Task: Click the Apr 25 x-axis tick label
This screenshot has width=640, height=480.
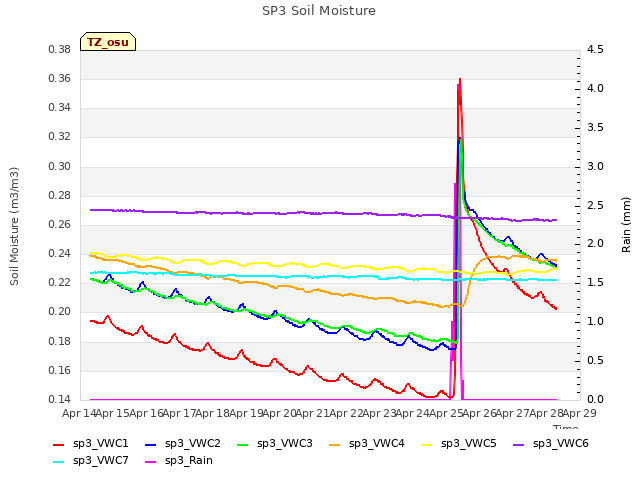Action: 446,413
